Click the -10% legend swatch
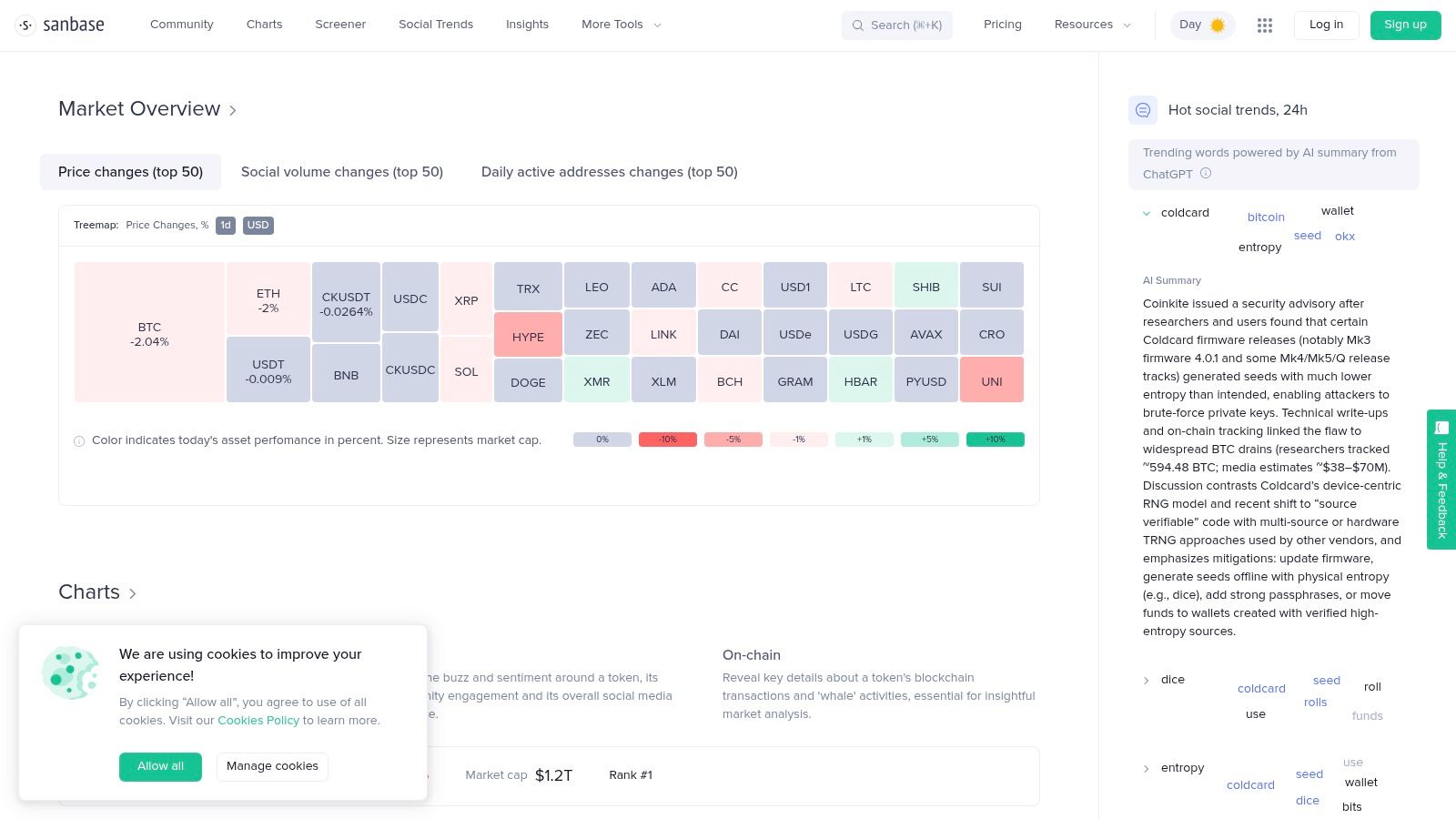Image resolution: width=1456 pixels, height=819 pixels. tap(668, 440)
